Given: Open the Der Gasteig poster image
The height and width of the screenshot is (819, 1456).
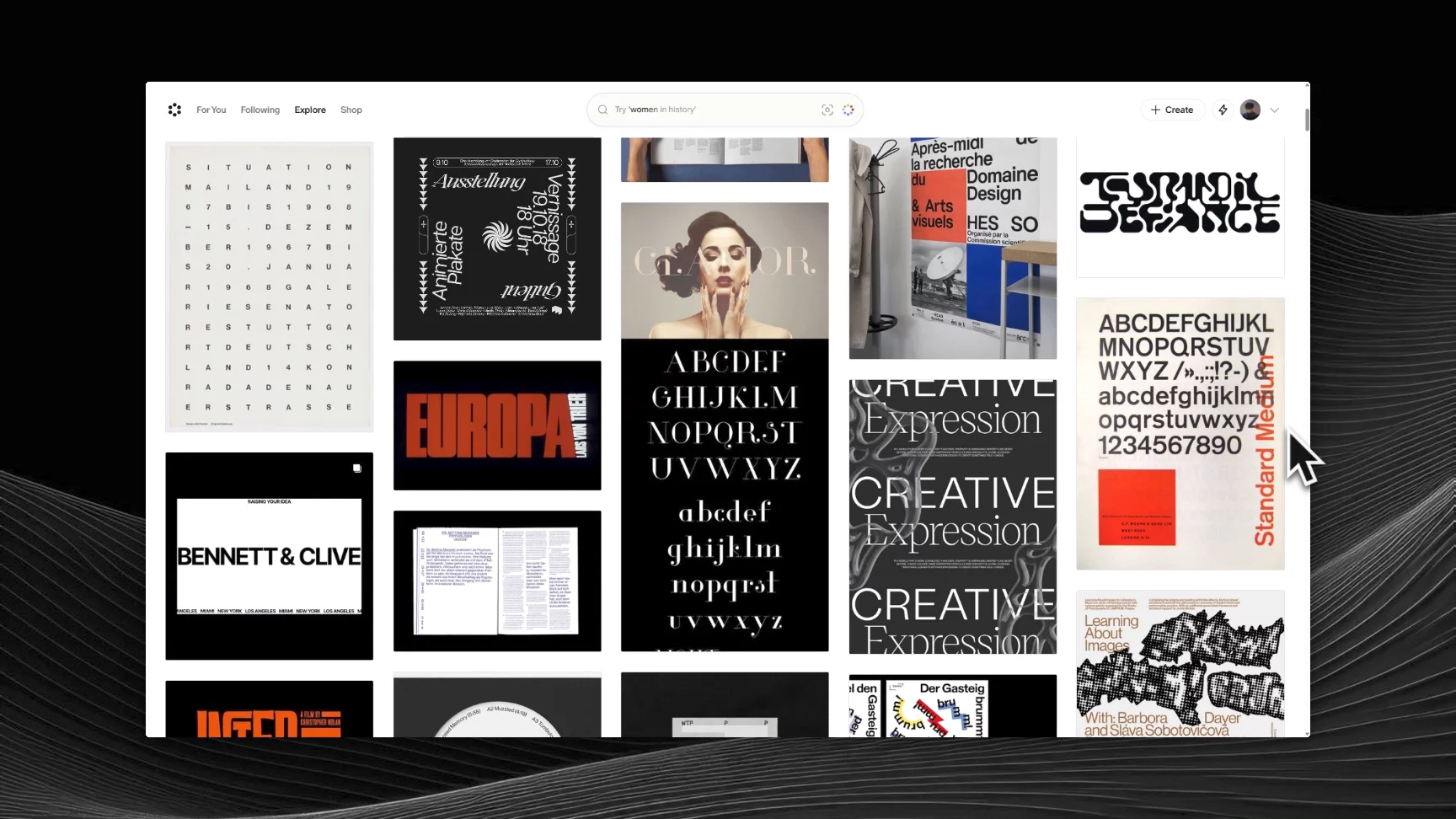Looking at the screenshot, I should 953,706.
